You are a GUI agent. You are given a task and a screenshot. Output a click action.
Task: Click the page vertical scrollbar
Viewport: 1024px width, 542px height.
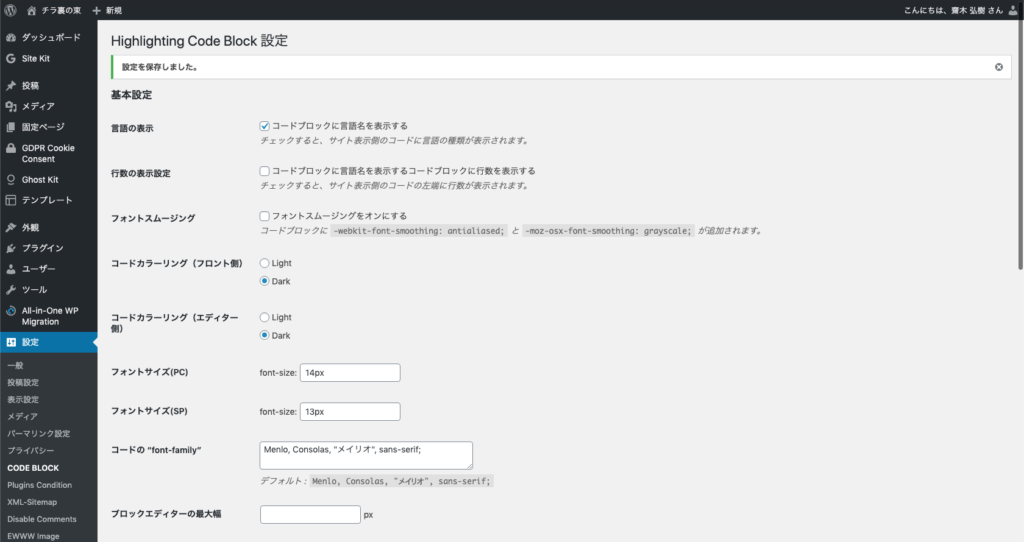tap(1020, 144)
